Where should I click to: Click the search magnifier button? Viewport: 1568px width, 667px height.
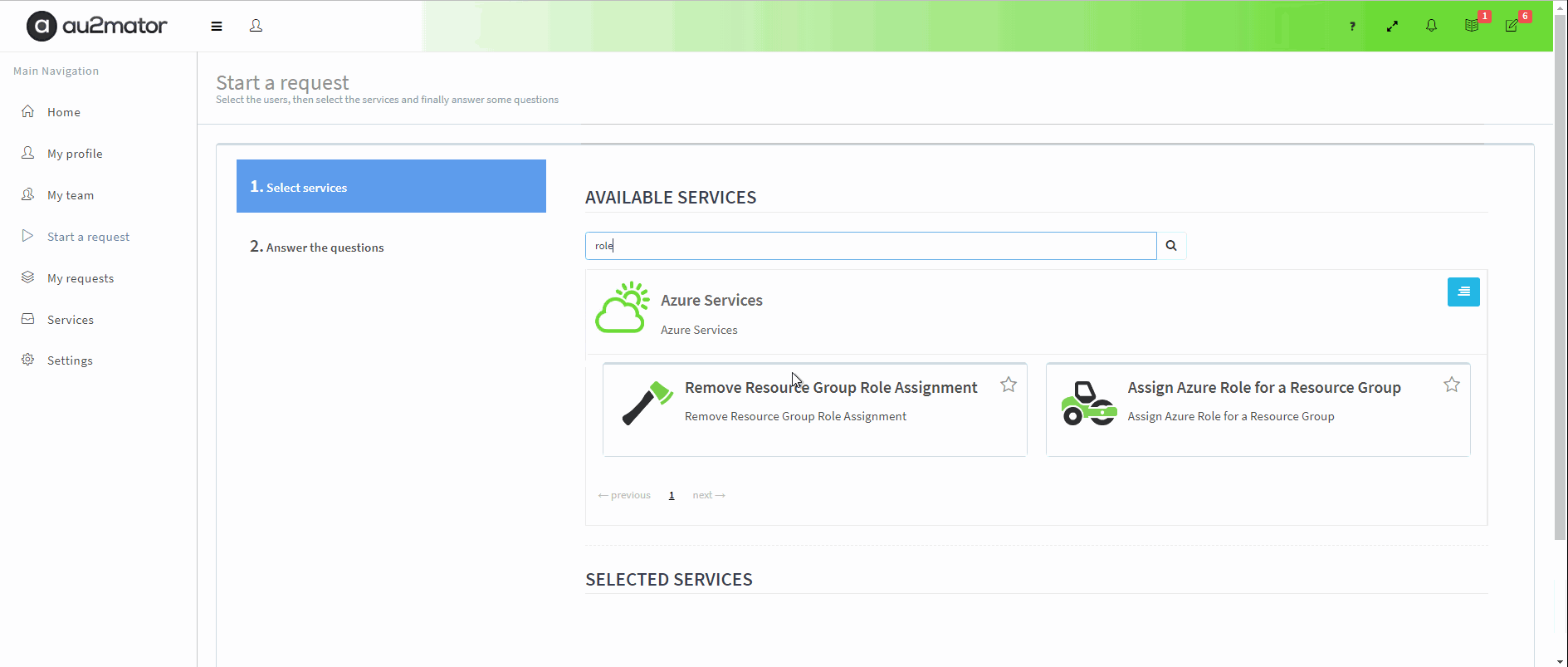(1171, 246)
